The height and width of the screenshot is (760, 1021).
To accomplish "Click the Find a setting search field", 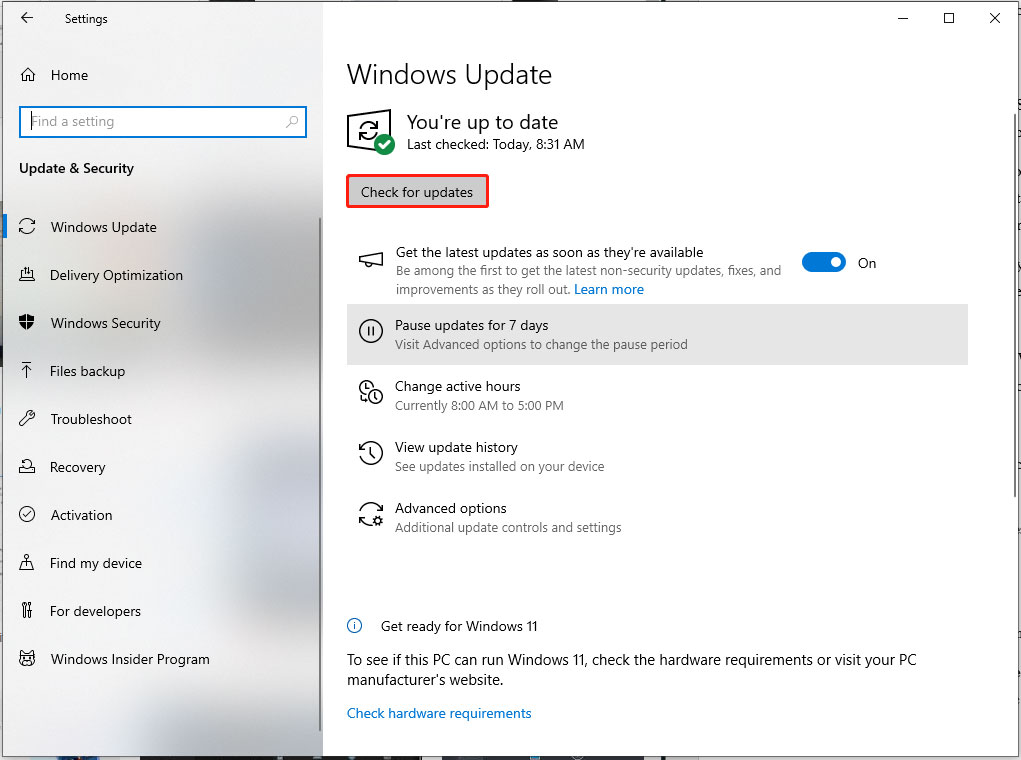I will coord(163,122).
